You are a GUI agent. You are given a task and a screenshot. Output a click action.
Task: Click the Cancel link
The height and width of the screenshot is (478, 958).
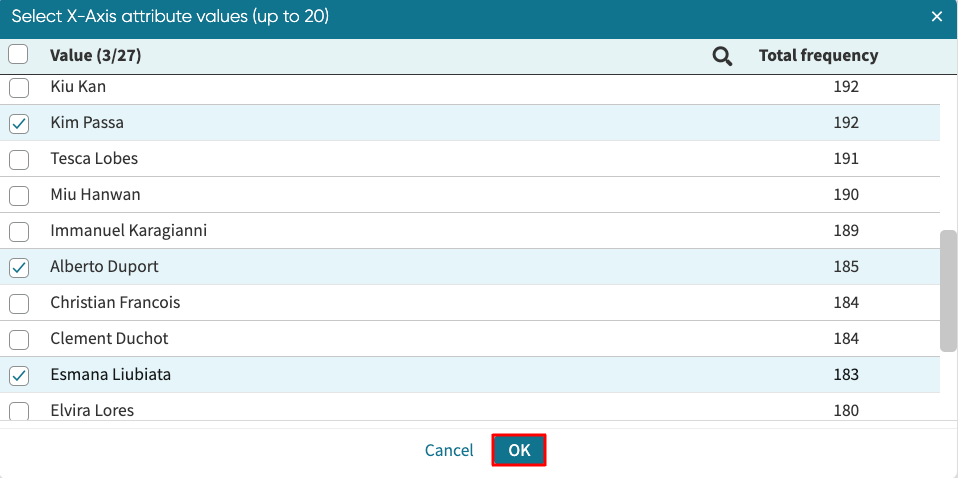(x=449, y=450)
